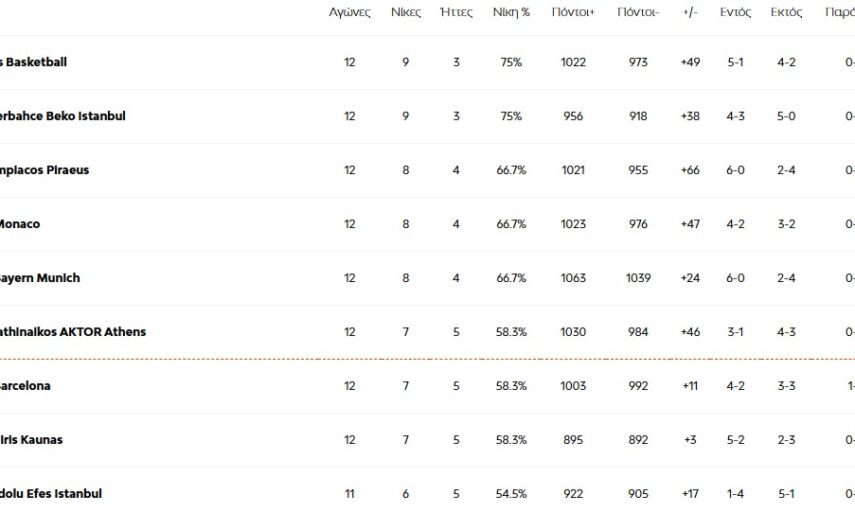This screenshot has height=513, width=855.
Task: Click the 54.5% win rate cell
Action: (x=511, y=494)
